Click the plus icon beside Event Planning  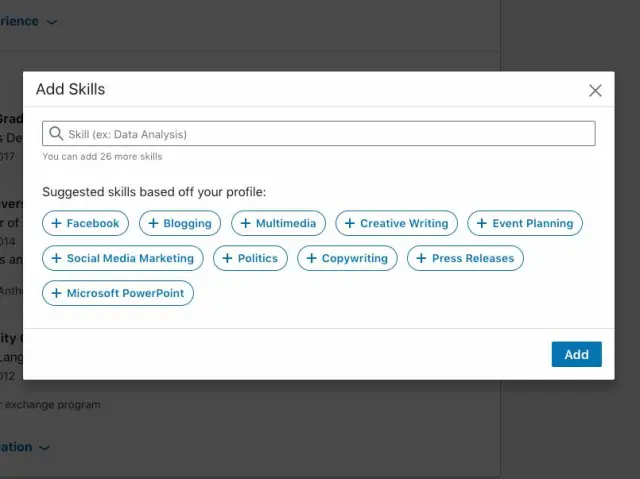point(481,223)
